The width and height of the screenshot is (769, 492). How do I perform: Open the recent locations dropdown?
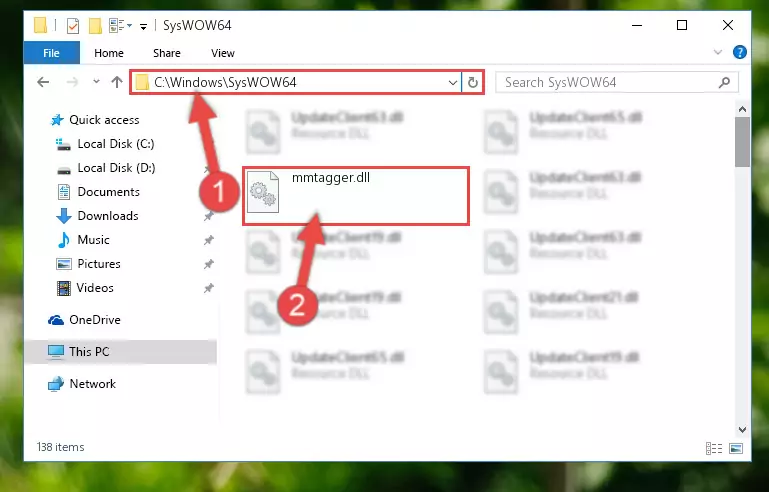96,81
